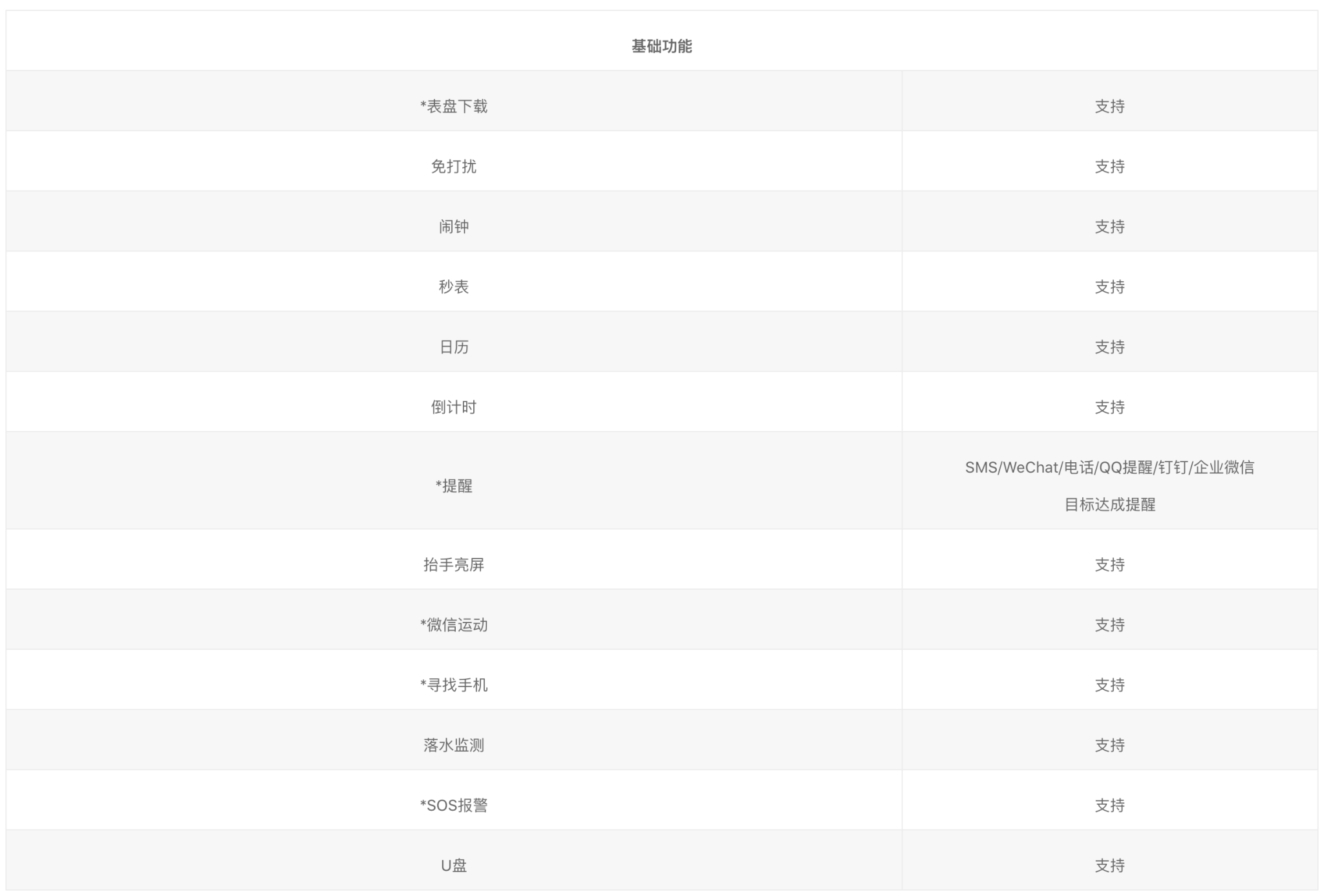Select the 目标达成提醒 text line

pos(1109,505)
